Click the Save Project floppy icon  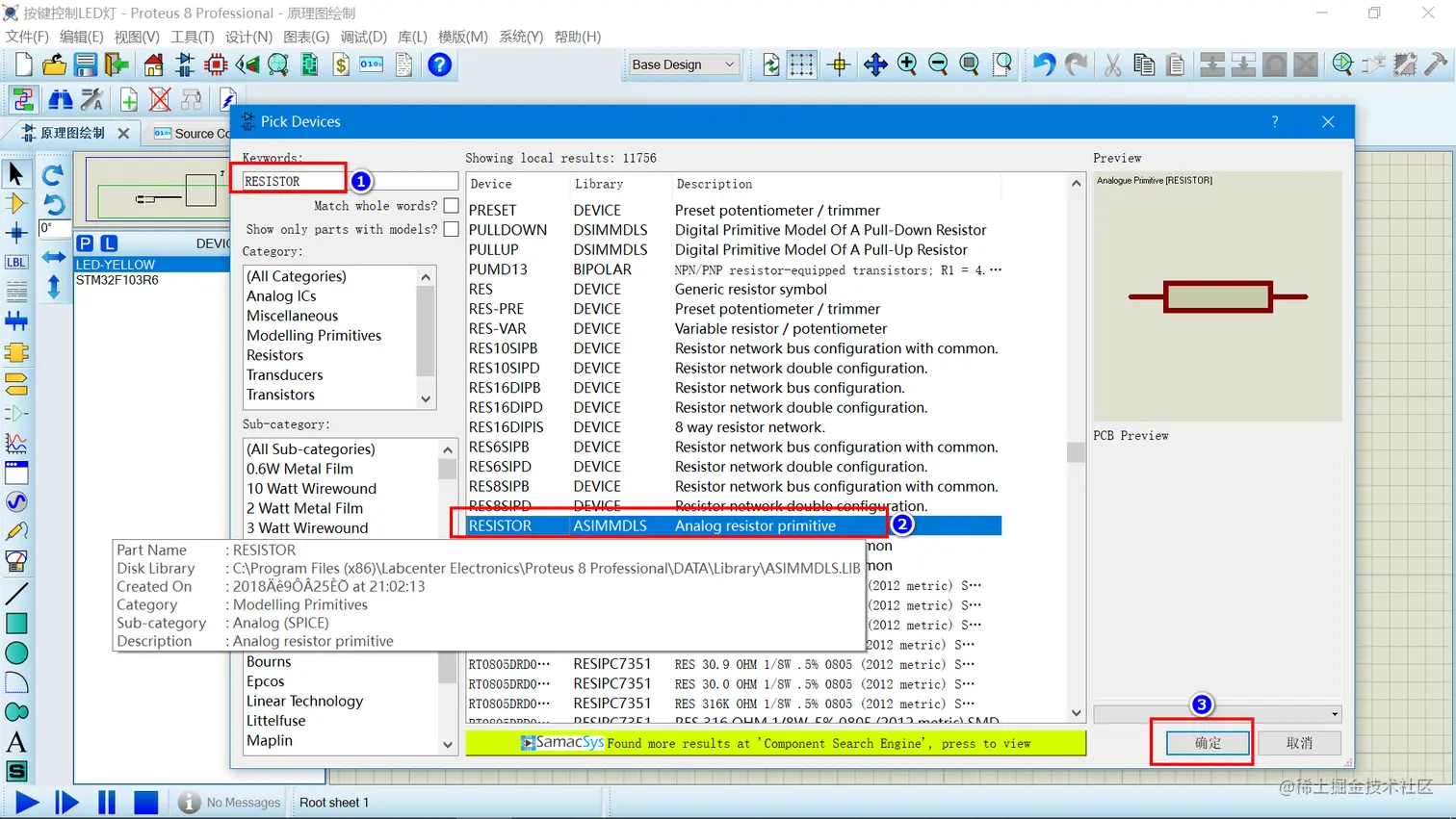[x=86, y=64]
